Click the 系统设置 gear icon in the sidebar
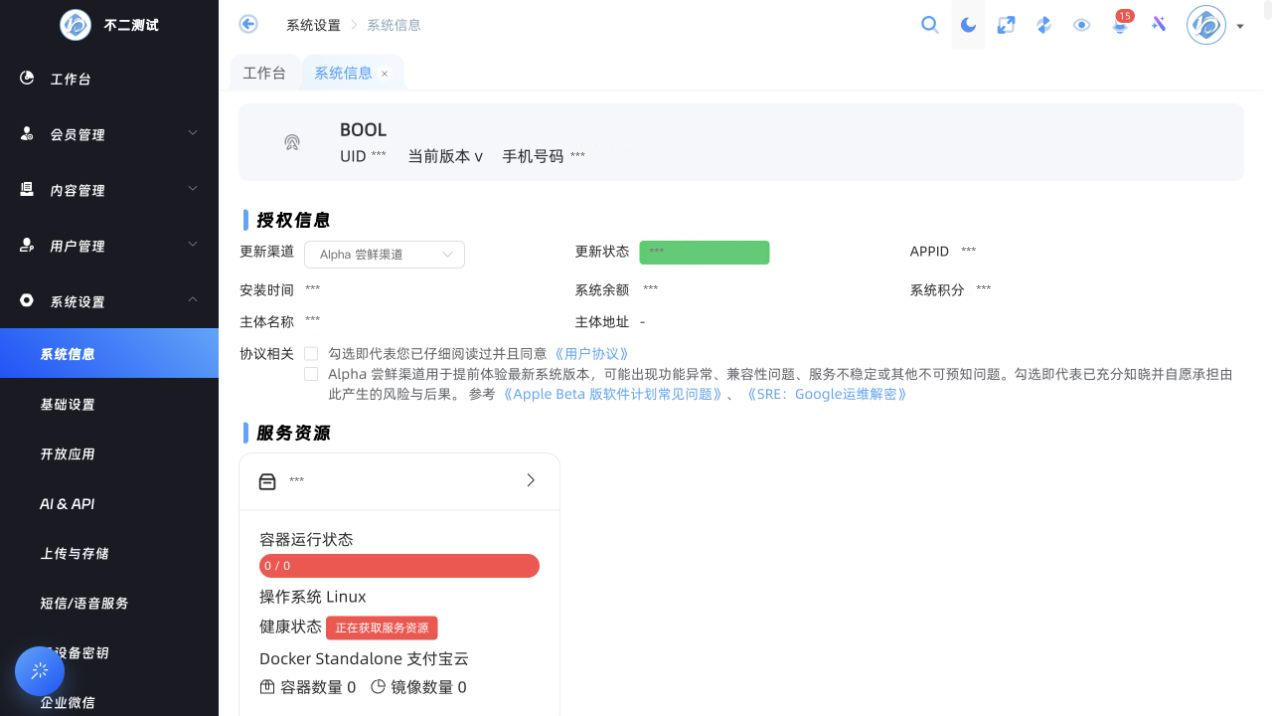 point(27,300)
